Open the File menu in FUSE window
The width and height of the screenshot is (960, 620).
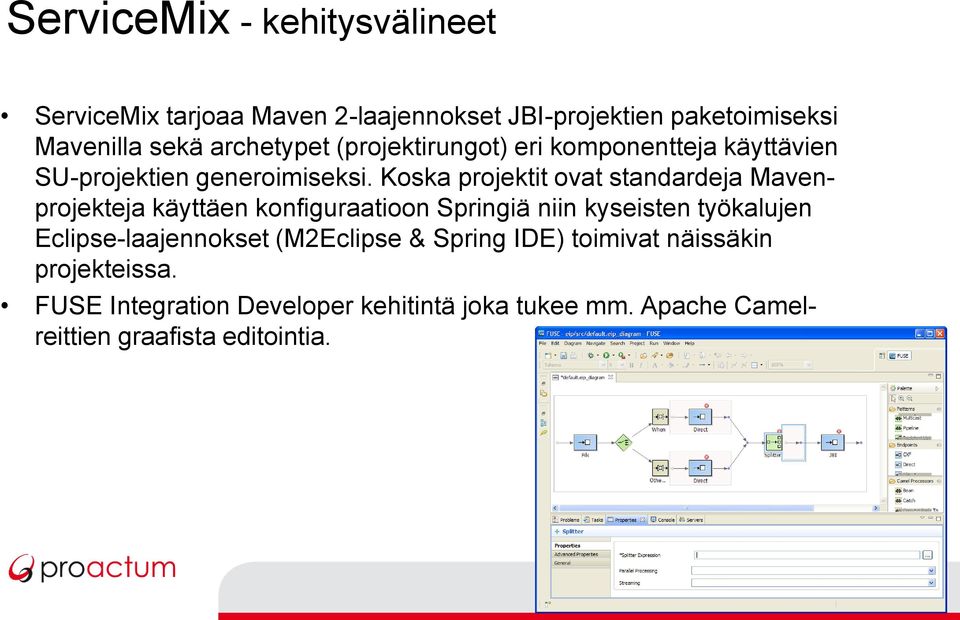(x=542, y=343)
